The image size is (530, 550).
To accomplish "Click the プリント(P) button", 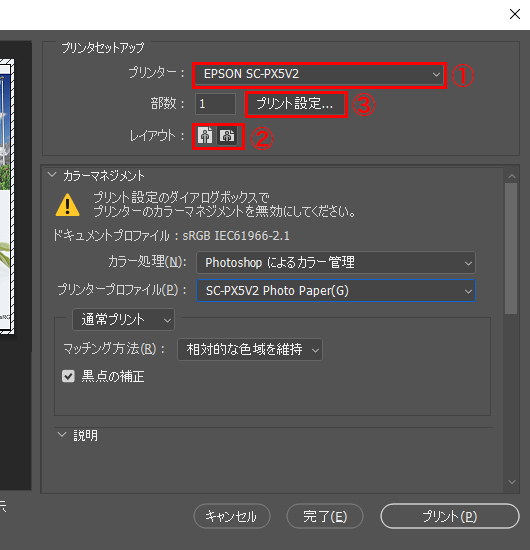I will tap(450, 516).
